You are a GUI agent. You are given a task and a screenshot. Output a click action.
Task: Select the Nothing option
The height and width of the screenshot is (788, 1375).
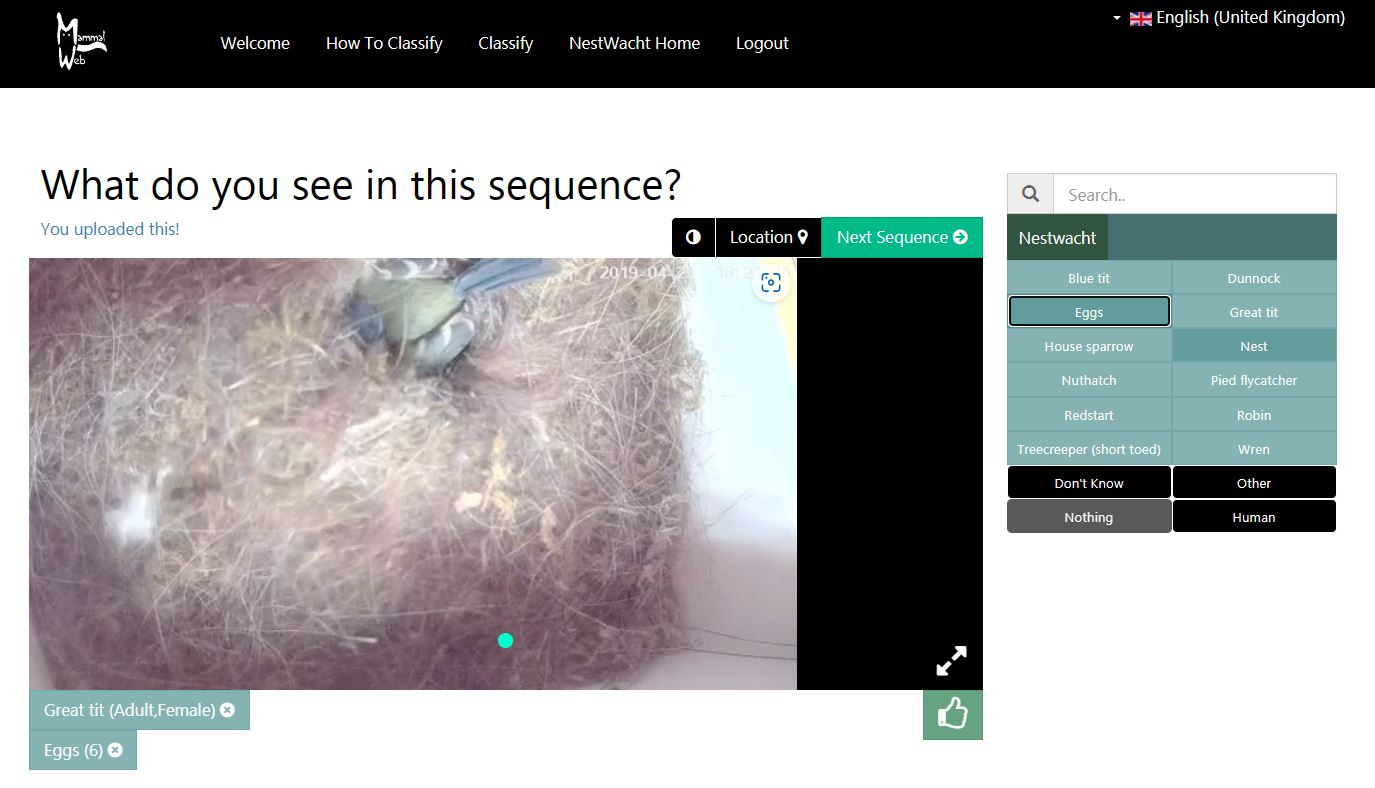[1089, 517]
